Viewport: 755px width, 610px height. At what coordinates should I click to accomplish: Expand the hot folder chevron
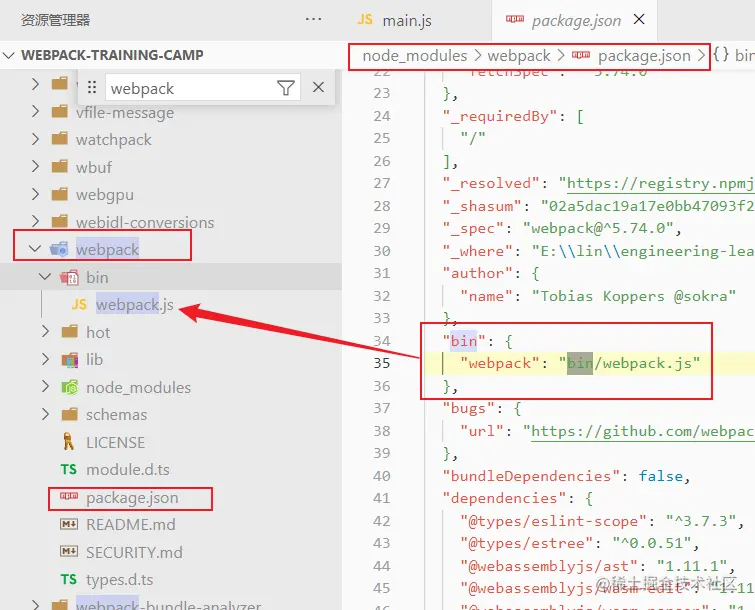(46, 332)
